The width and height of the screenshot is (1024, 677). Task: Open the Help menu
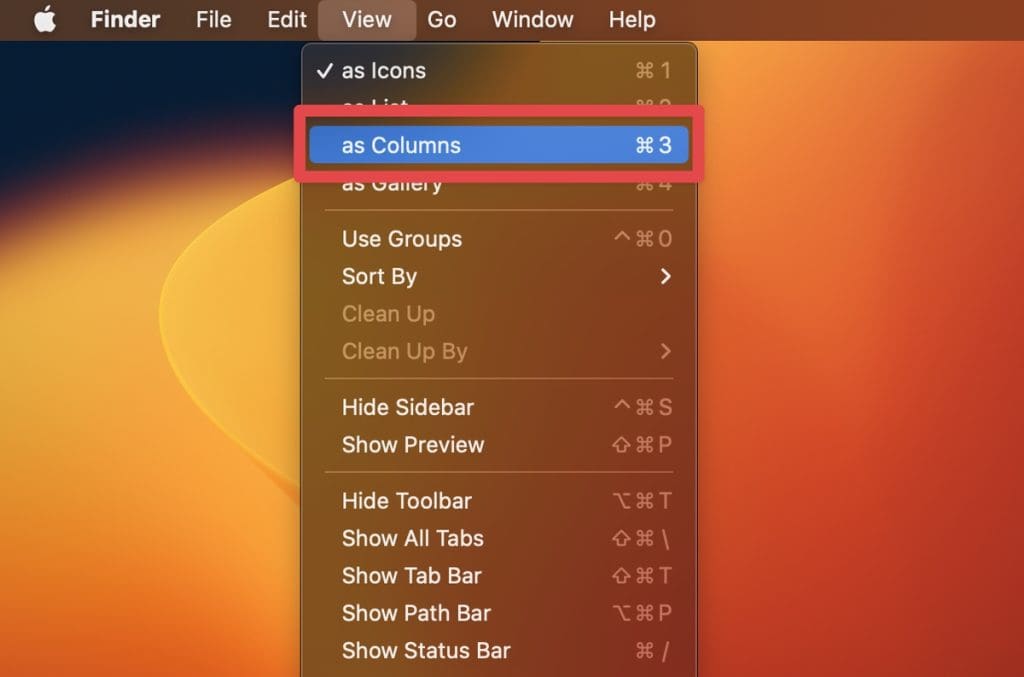632,20
